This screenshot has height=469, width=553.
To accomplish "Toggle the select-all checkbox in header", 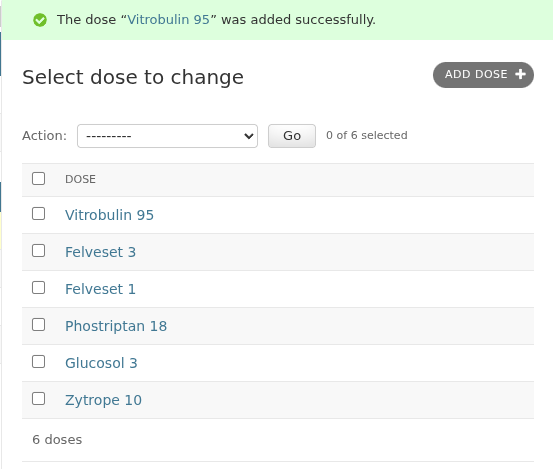I will coord(38,178).
